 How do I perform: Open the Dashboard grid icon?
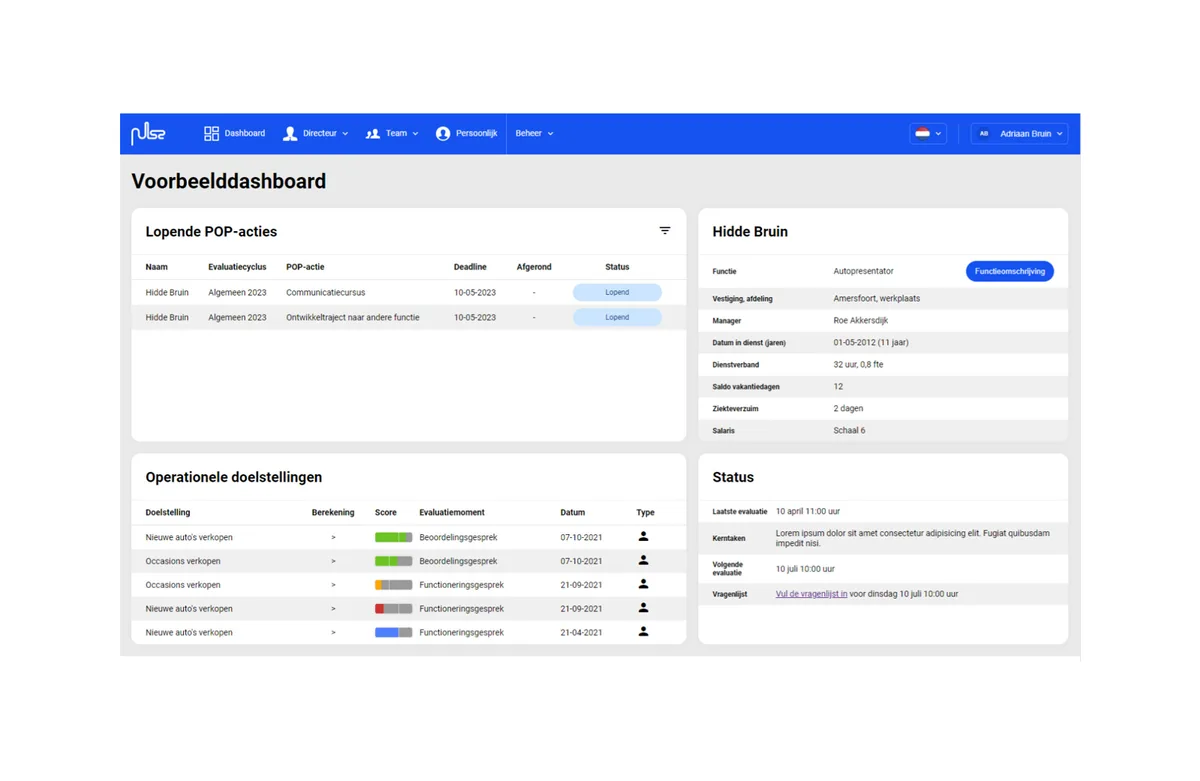[211, 133]
